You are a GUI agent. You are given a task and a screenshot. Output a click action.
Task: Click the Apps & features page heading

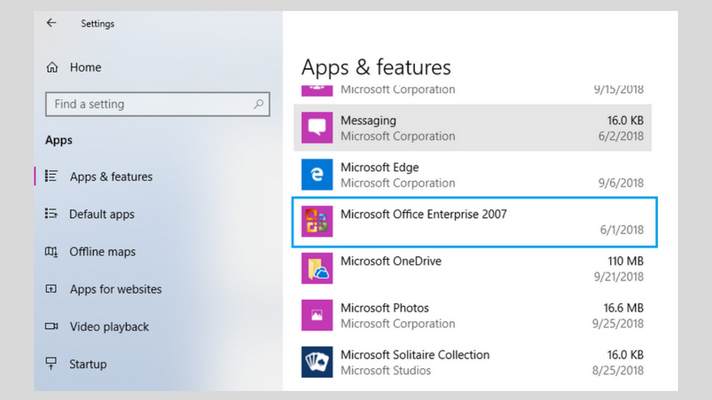(376, 67)
